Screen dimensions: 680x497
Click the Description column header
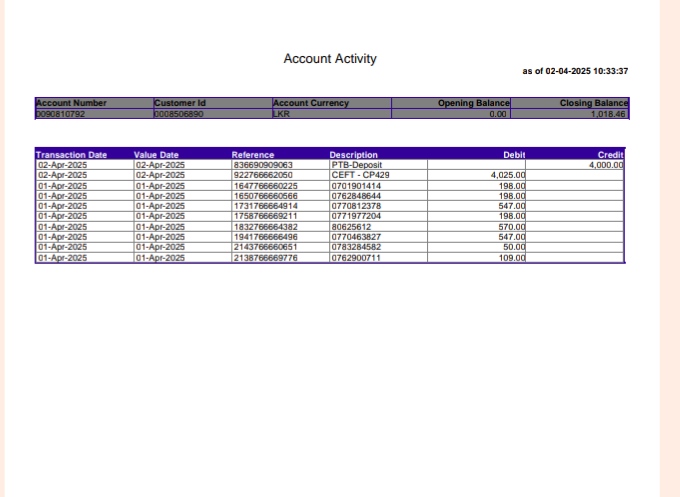(354, 155)
